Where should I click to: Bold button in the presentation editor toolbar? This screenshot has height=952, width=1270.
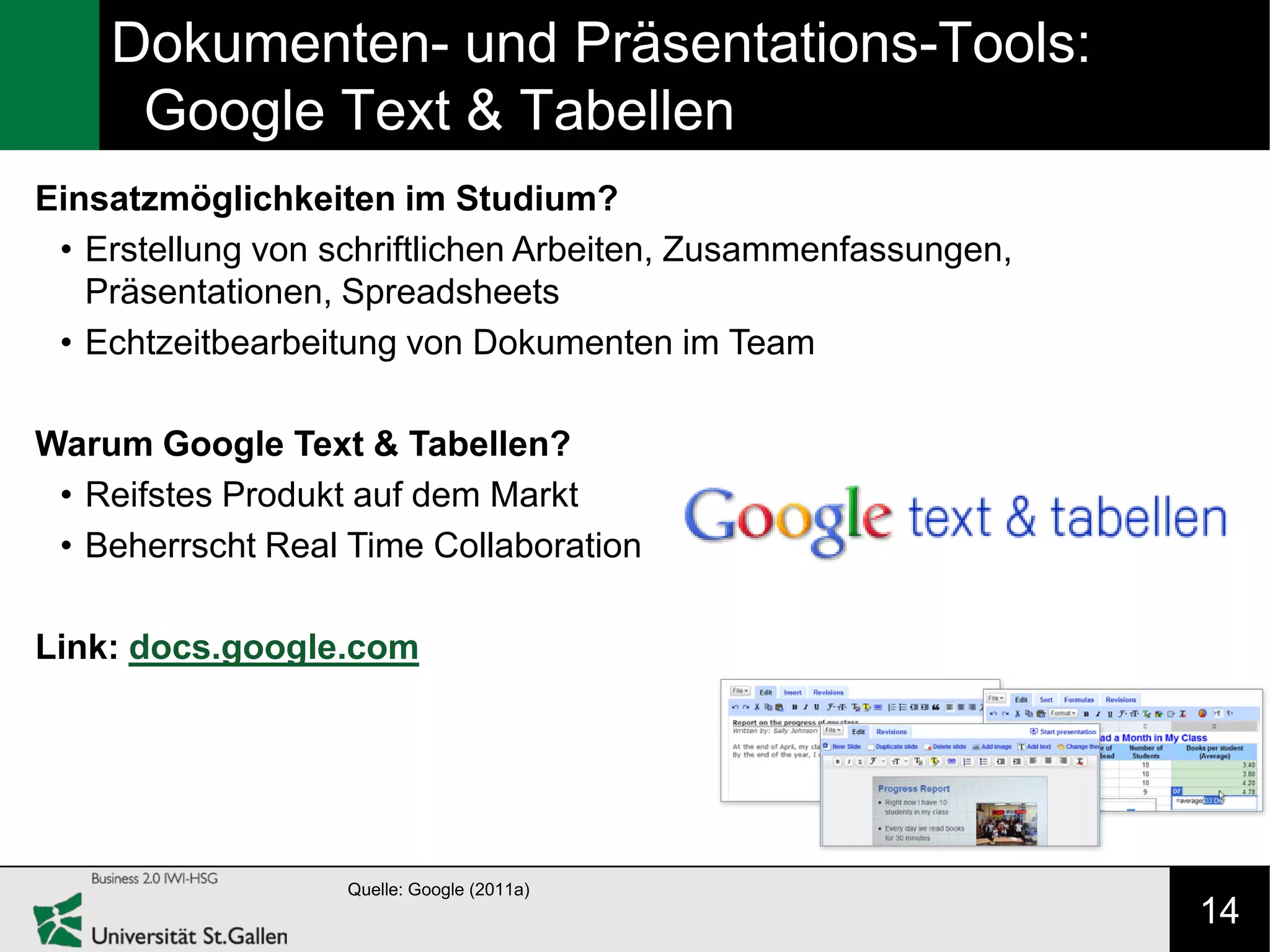coord(837,762)
